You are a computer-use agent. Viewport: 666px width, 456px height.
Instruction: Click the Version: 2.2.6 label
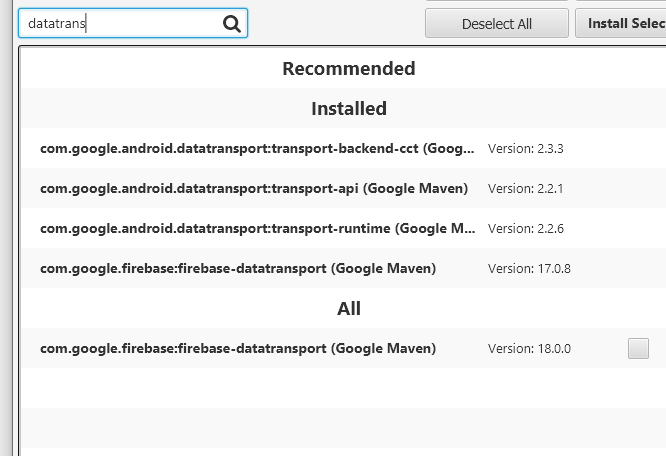526,228
